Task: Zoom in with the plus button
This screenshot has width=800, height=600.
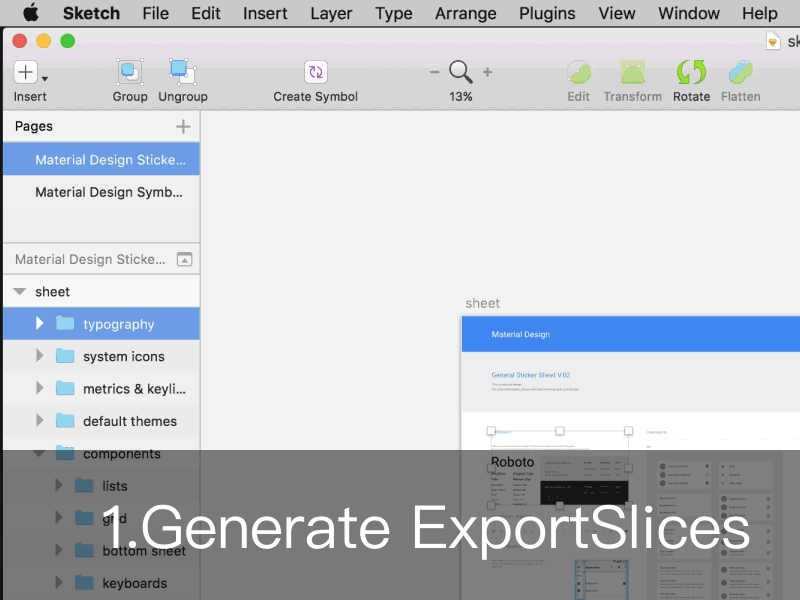Action: tap(487, 72)
